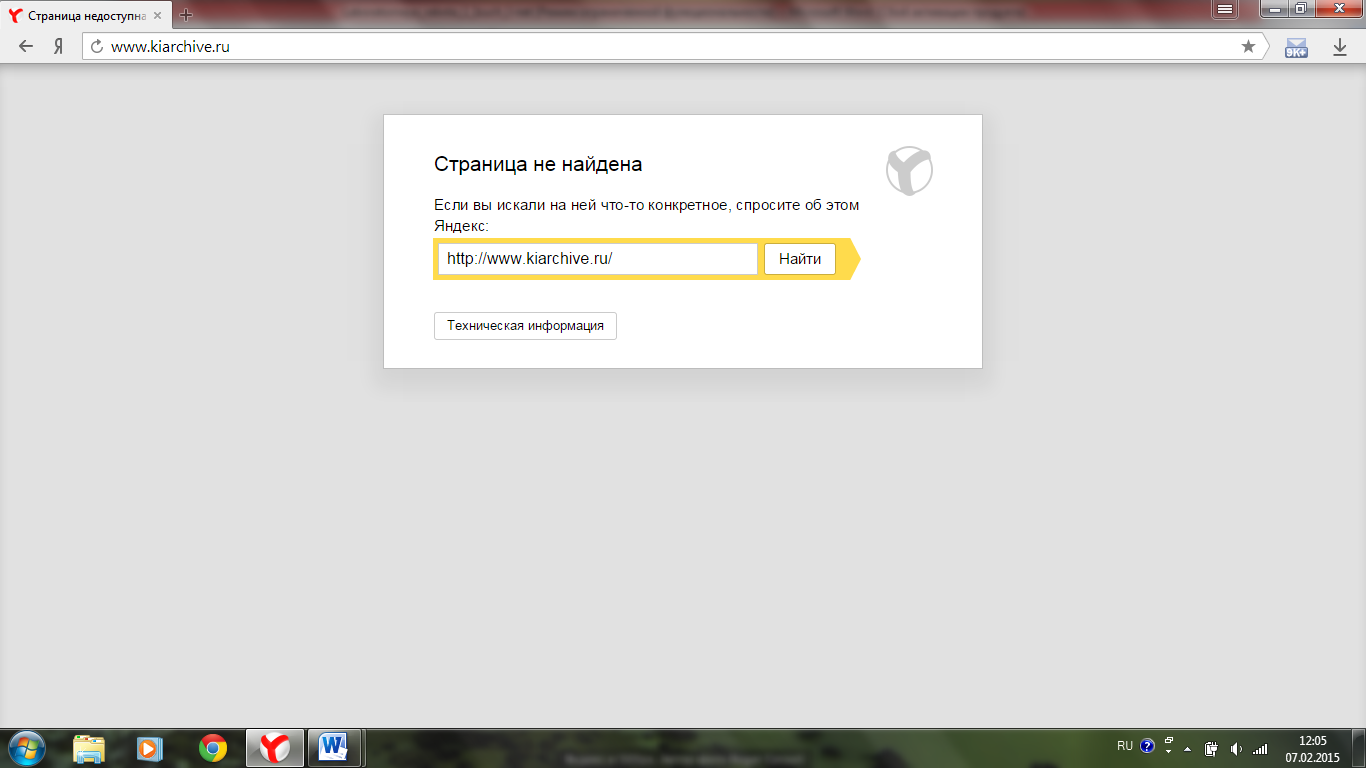The height and width of the screenshot is (768, 1366).
Task: Open the power plug tray icon
Action: point(1211,748)
